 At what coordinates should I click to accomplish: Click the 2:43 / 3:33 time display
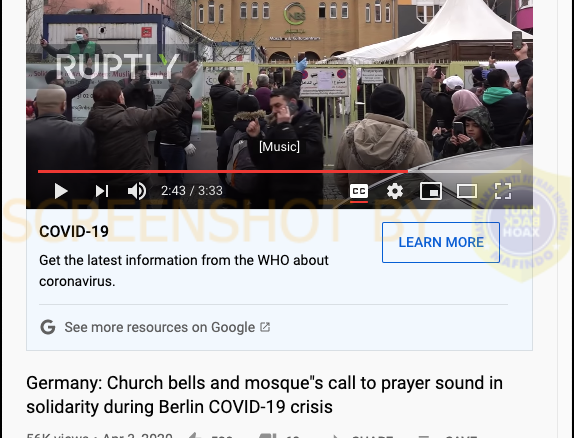(192, 191)
